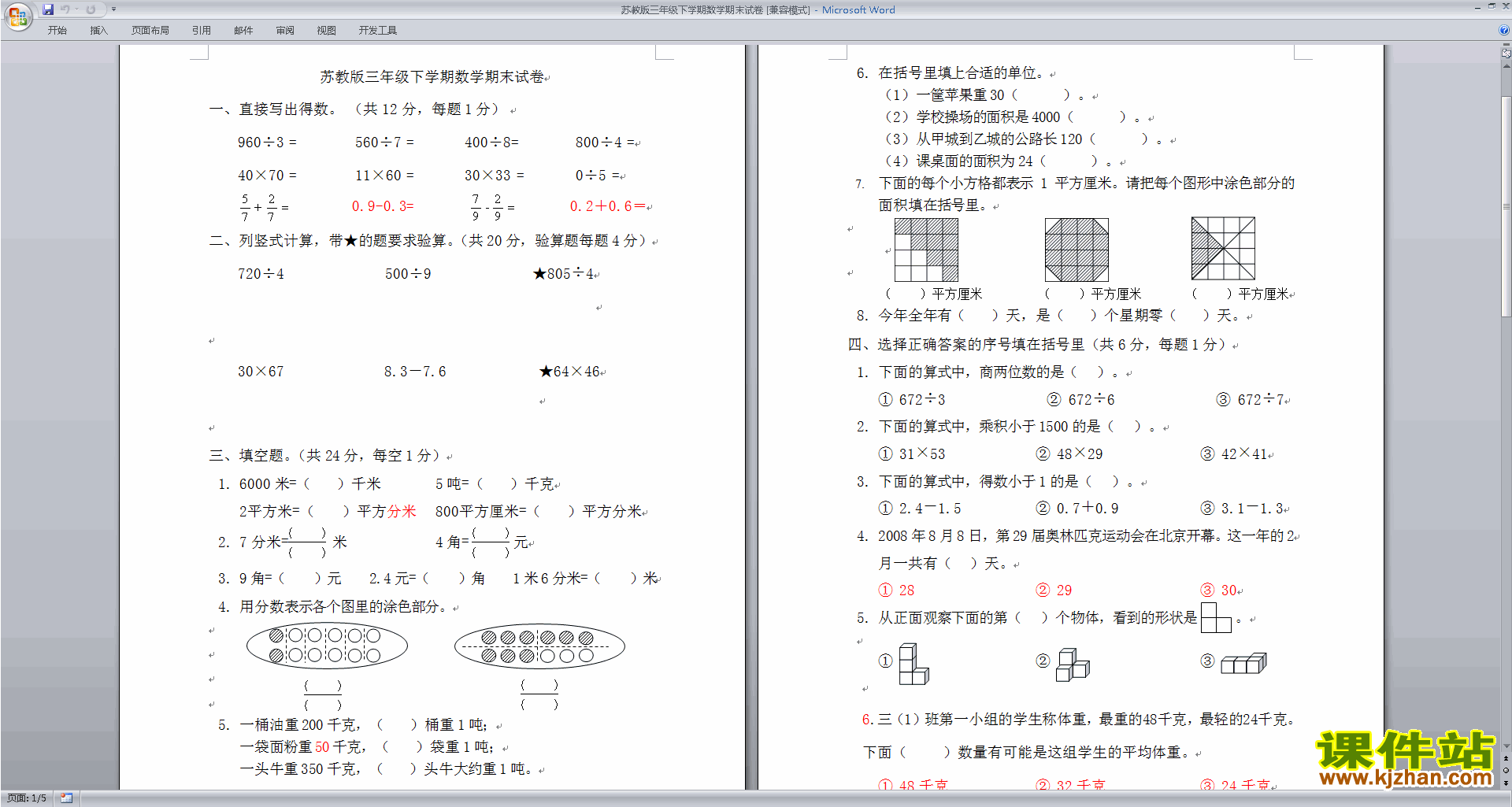Switch to the 视图 tab
1512x807 pixels.
pyautogui.click(x=327, y=31)
